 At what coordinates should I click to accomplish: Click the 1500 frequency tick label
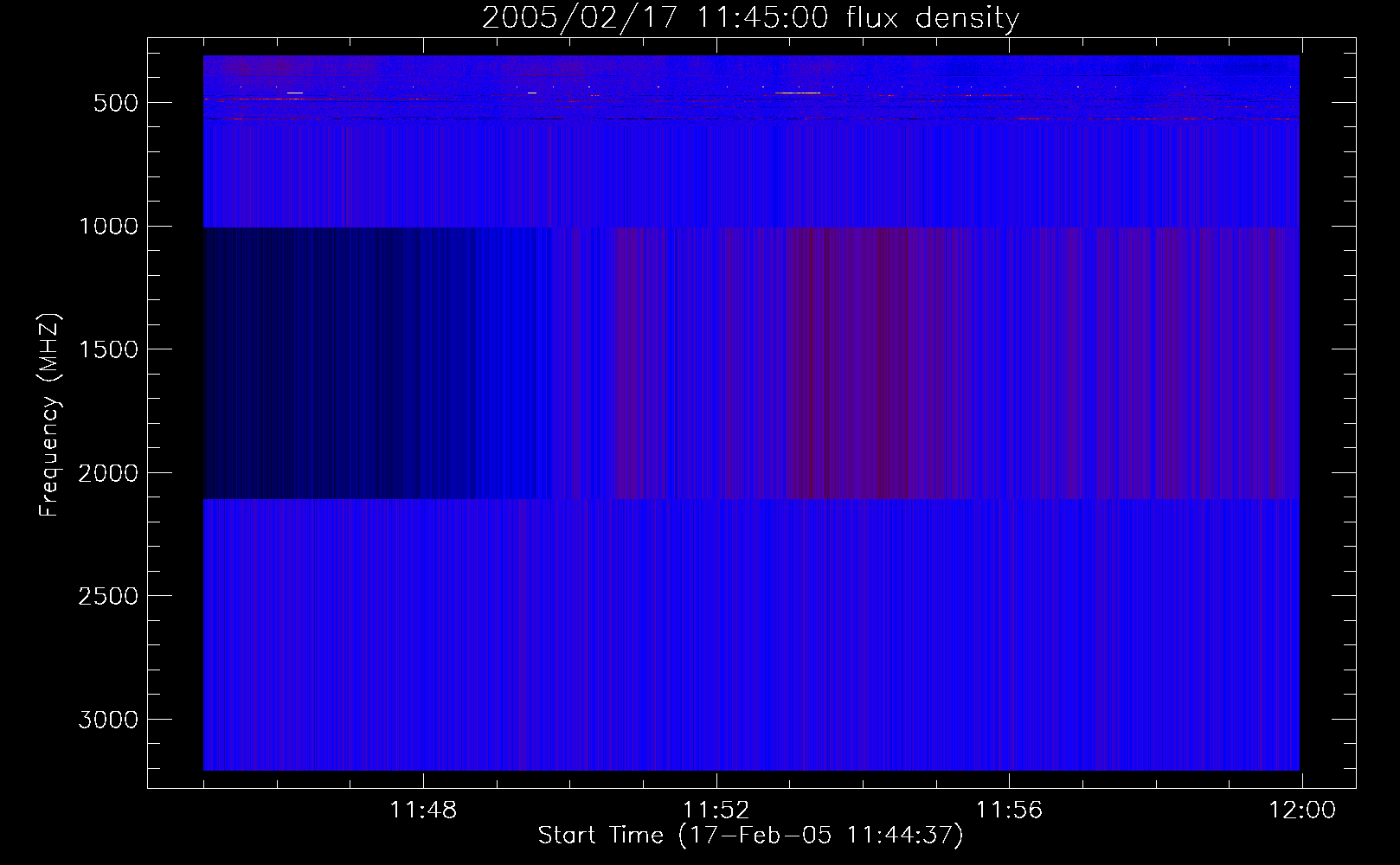[x=108, y=349]
